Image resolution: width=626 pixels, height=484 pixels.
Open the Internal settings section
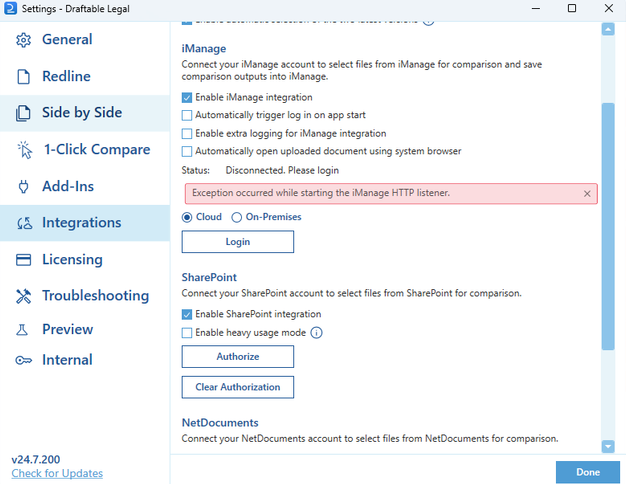click(85, 360)
